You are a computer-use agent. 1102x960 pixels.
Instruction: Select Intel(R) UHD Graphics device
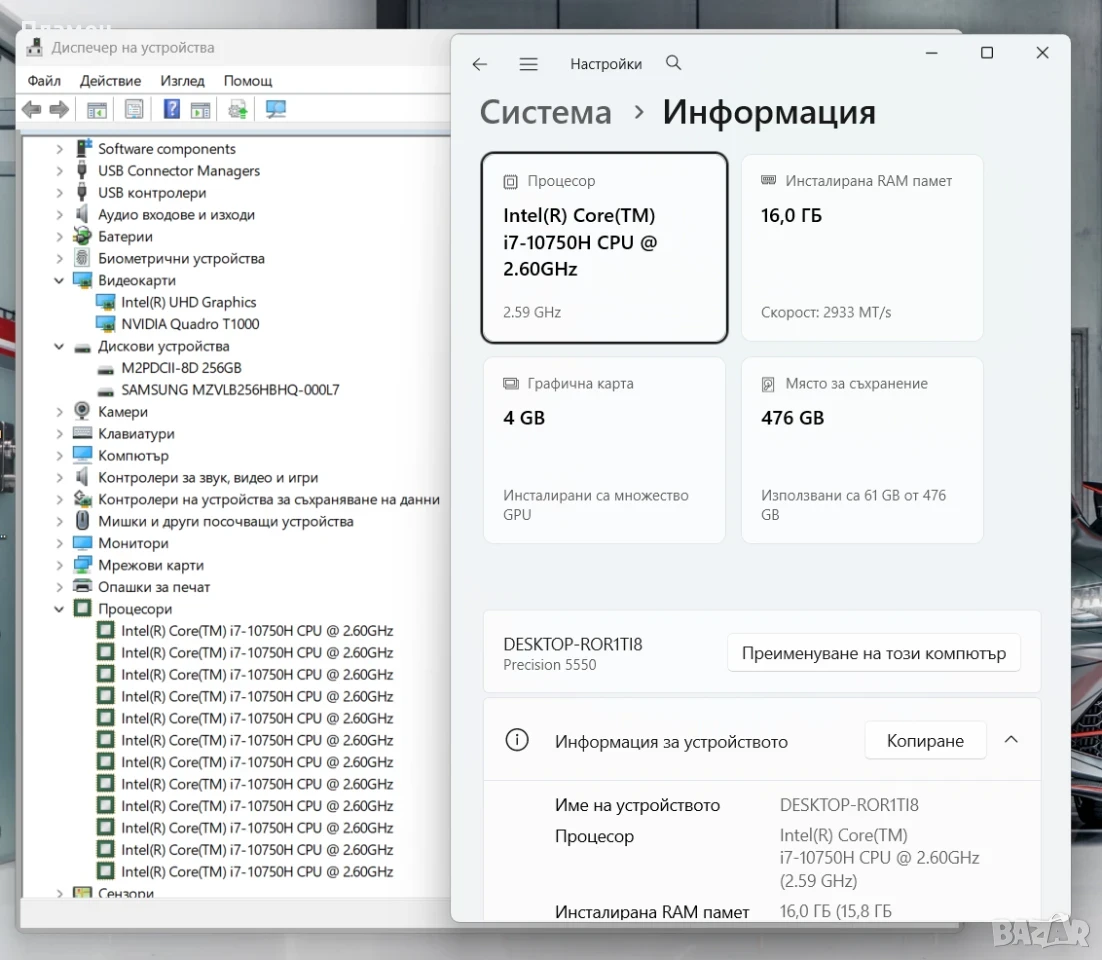pos(188,302)
